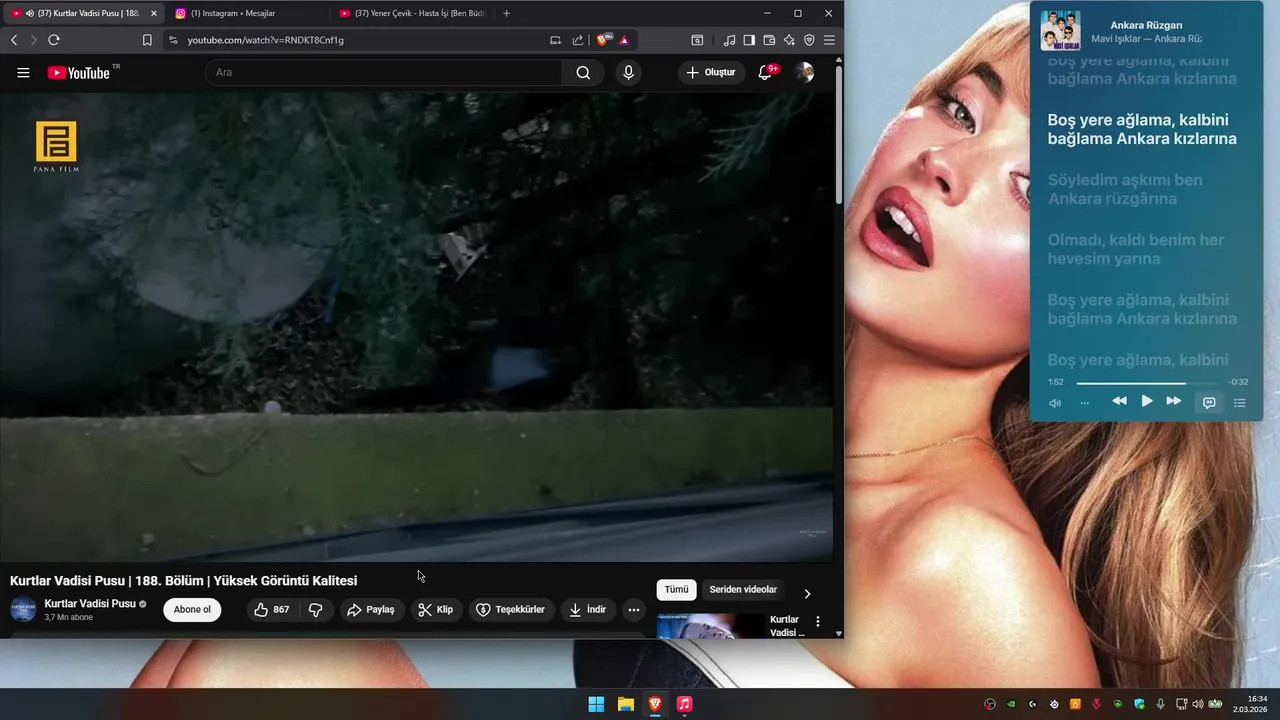This screenshot has width=1280, height=720.
Task: Open options for suggested Kurtlar Vadisi video
Action: tap(818, 621)
